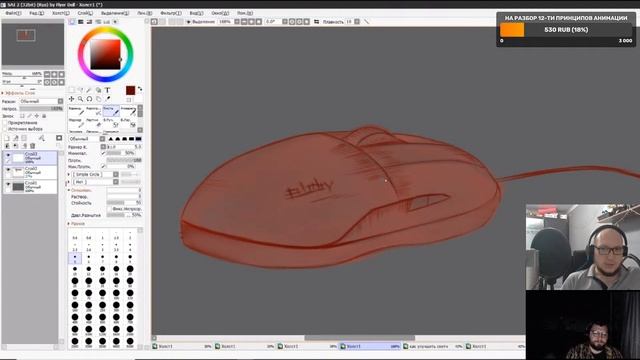
Task: Click the navigator zoom in plus button
Action: coord(54,74)
